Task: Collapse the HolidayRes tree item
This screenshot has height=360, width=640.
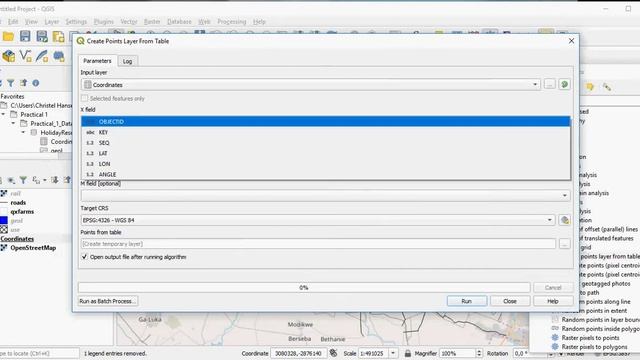Action: [x=23, y=132]
